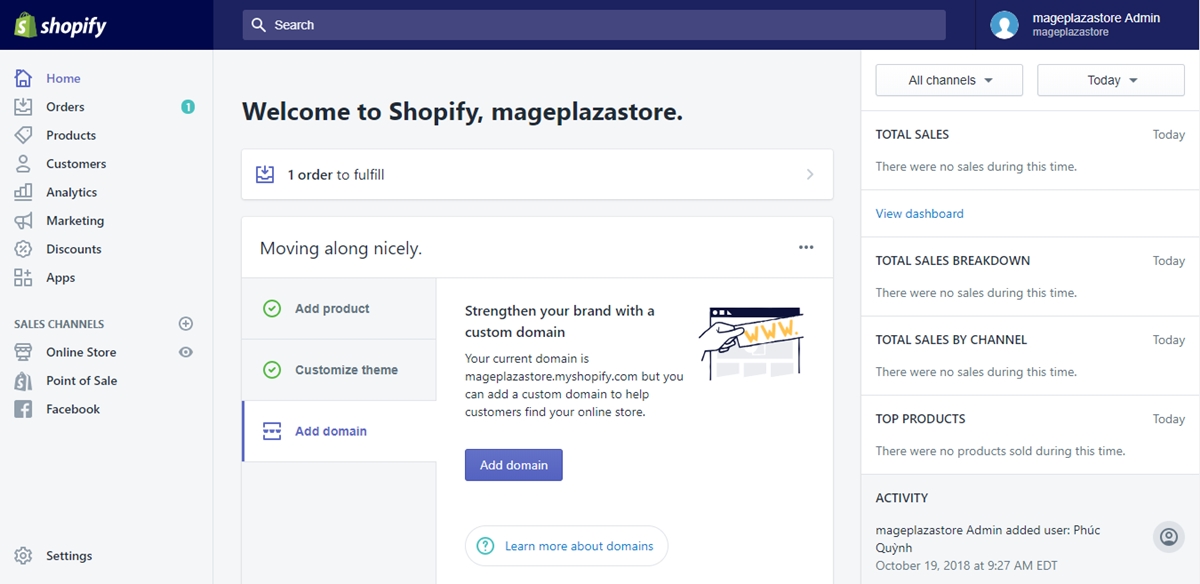Click the activity user avatar icon
Viewport: 1200px width, 584px height.
pyautogui.click(x=1168, y=537)
